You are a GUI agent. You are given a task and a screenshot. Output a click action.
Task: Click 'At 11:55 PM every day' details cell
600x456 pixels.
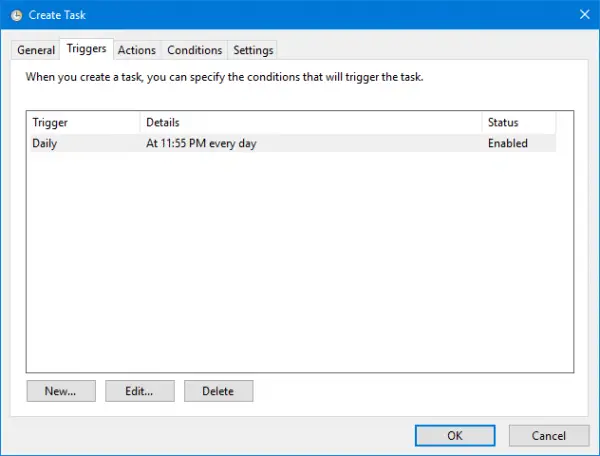(x=201, y=143)
